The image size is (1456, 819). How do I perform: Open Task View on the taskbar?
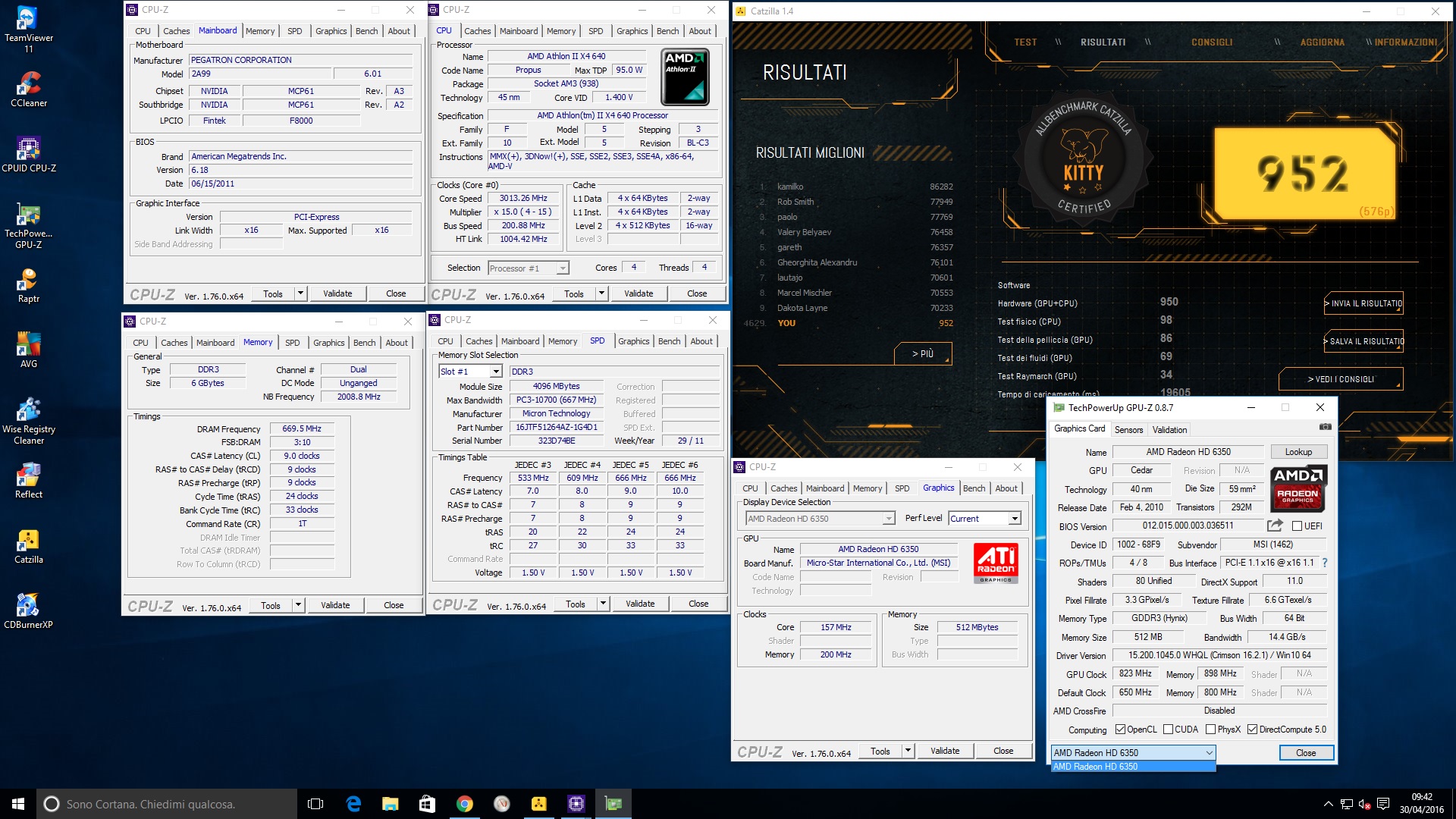click(x=315, y=804)
